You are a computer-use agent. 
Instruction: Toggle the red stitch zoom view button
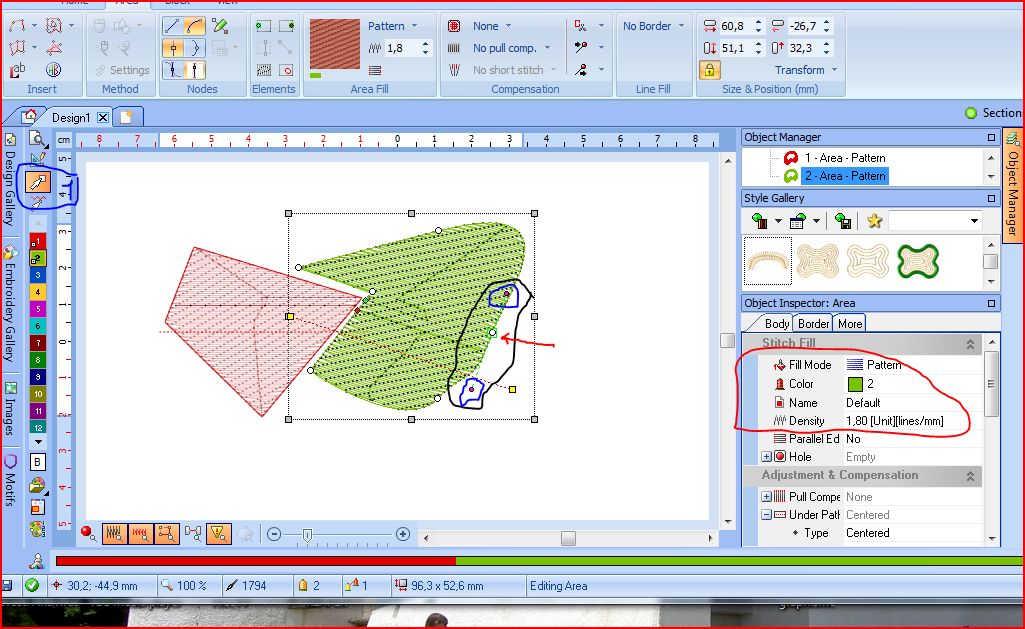click(141, 534)
